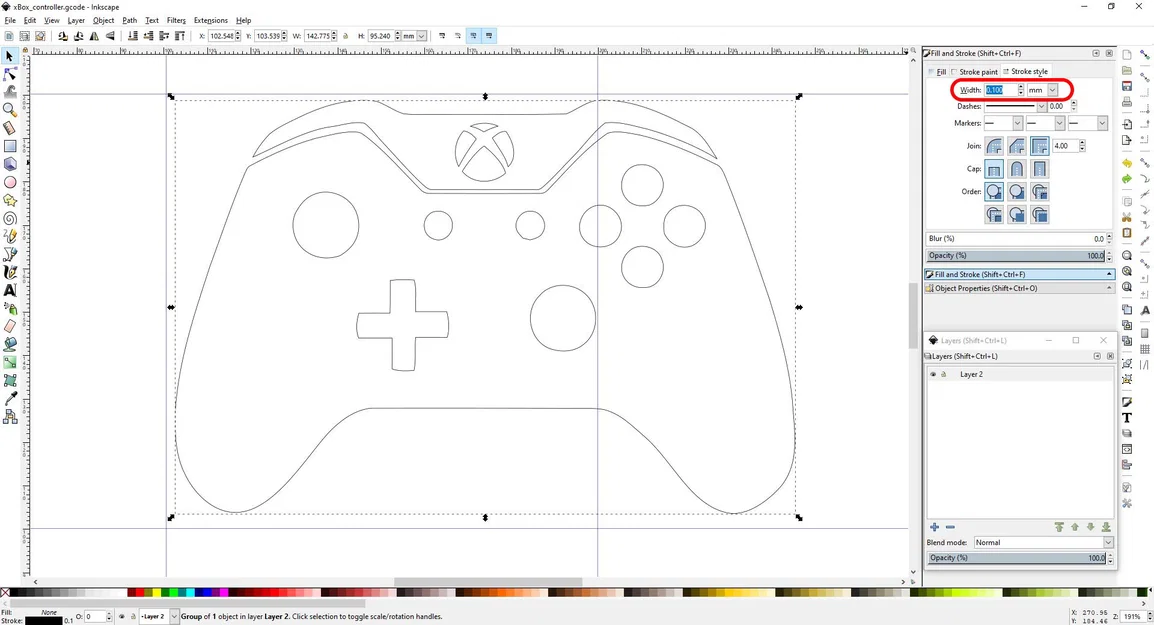
Task: Select the Paint Bucket fill tool
Action: click(x=10, y=344)
